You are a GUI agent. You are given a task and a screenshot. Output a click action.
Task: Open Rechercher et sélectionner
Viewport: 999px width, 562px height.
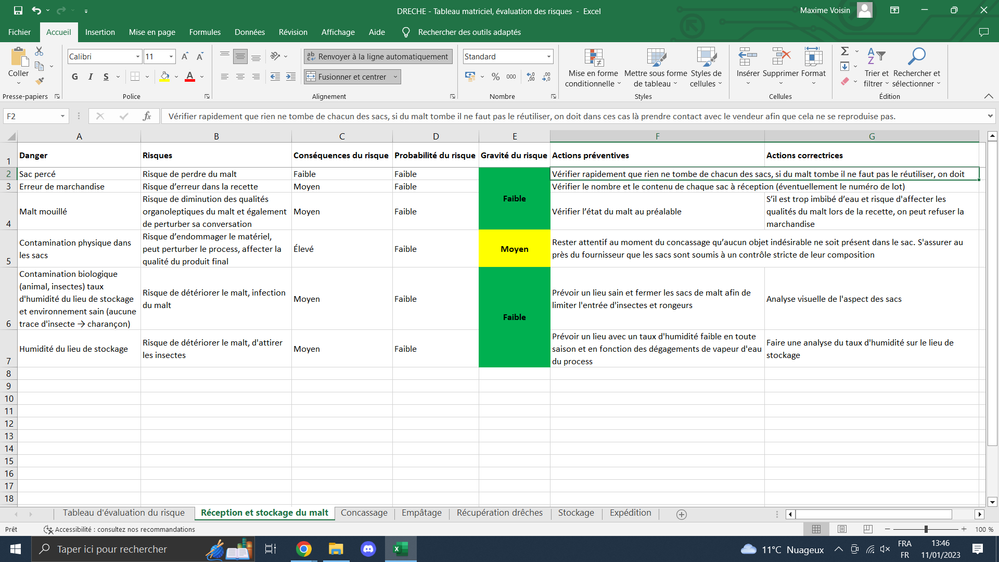916,68
